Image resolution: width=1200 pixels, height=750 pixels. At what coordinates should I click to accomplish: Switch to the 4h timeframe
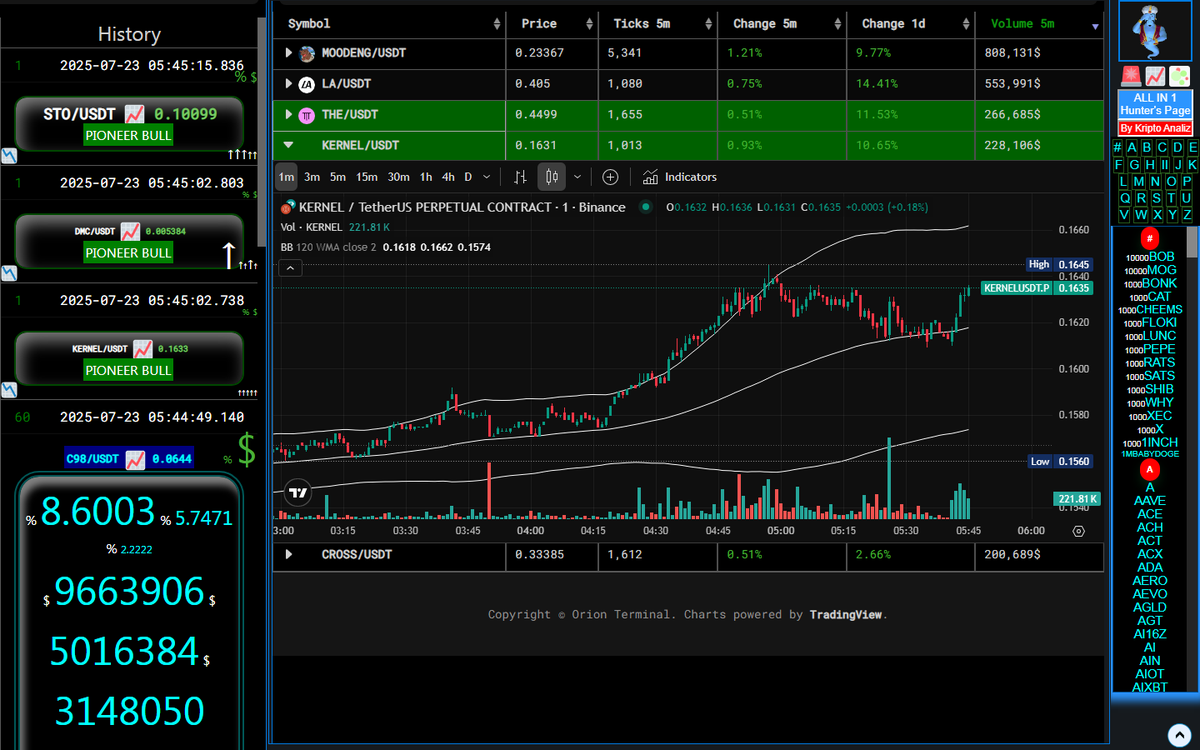[x=448, y=177]
